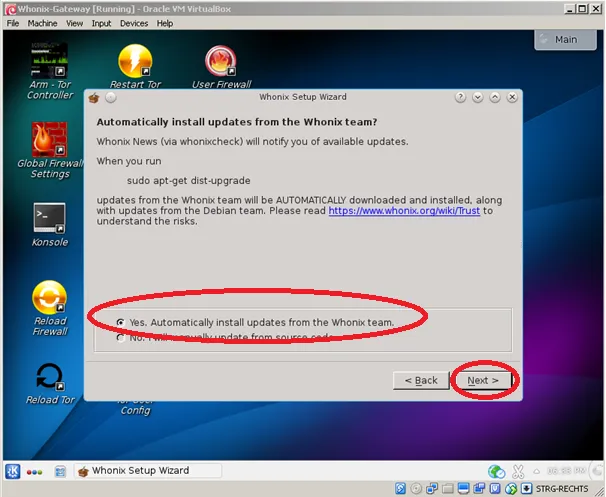Click the Main activity button
This screenshot has width=606, height=497.
pyautogui.click(x=565, y=39)
